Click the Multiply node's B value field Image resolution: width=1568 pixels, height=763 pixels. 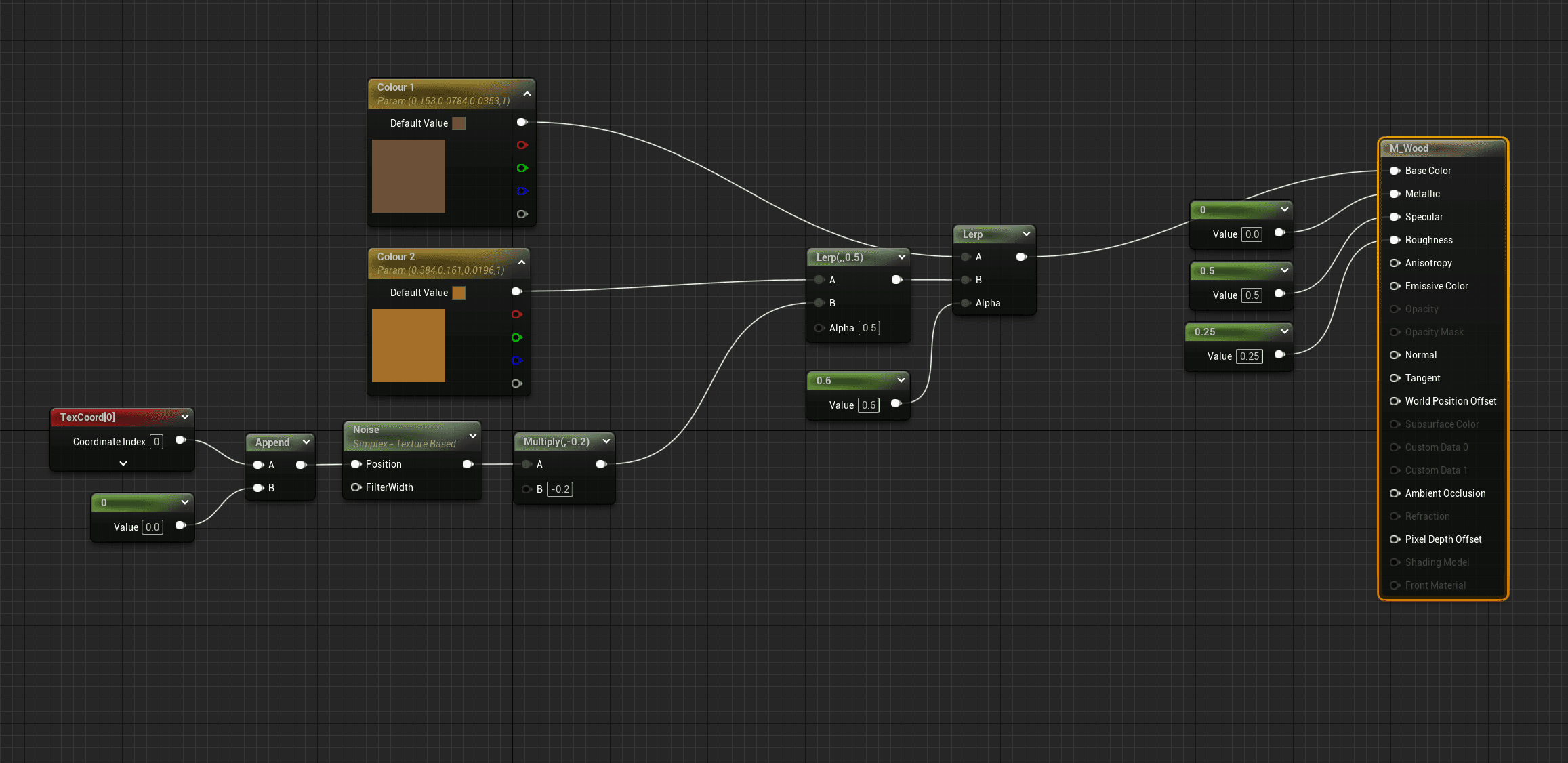[560, 489]
